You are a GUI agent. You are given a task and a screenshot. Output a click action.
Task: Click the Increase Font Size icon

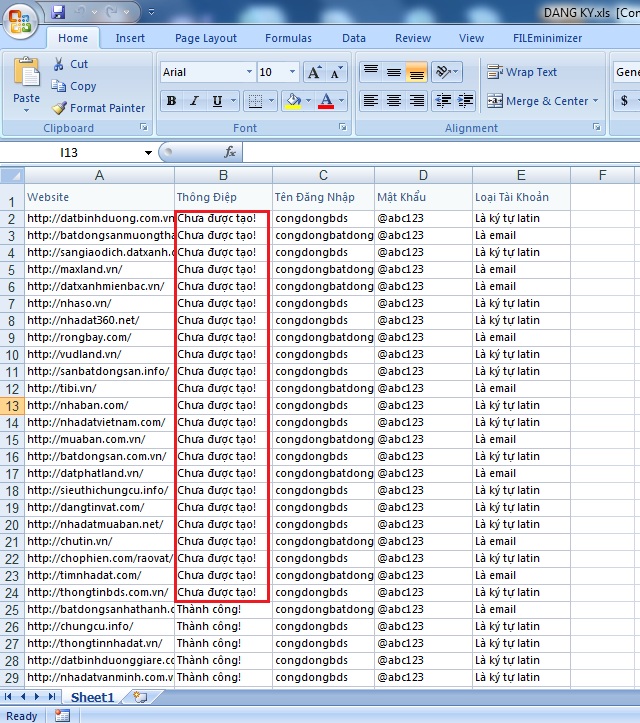[314, 72]
